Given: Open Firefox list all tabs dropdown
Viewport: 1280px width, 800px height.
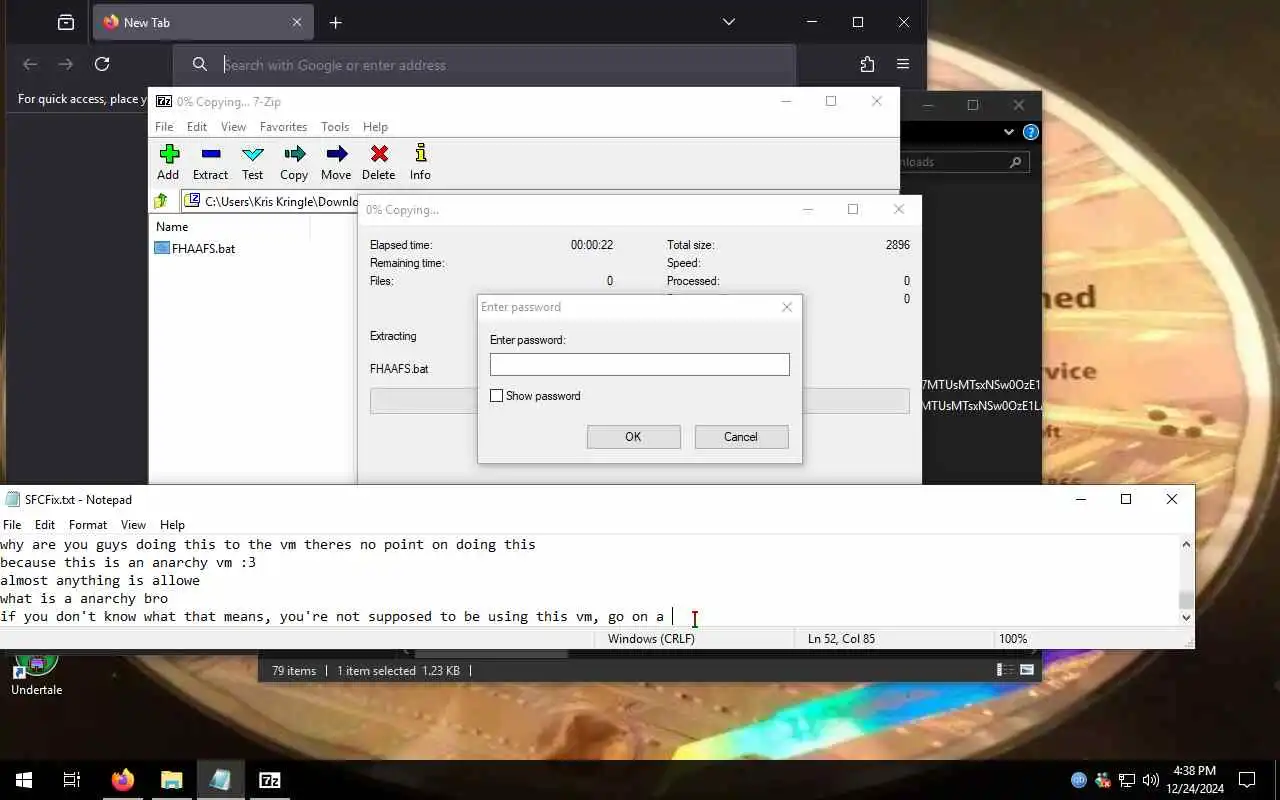Looking at the screenshot, I should pos(729,22).
